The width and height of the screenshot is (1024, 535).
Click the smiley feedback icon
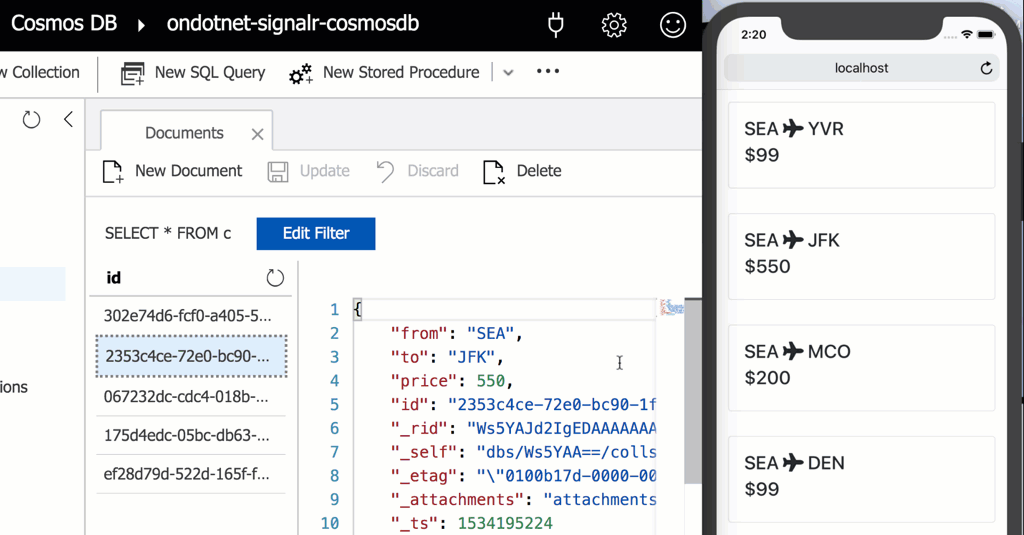tap(673, 25)
